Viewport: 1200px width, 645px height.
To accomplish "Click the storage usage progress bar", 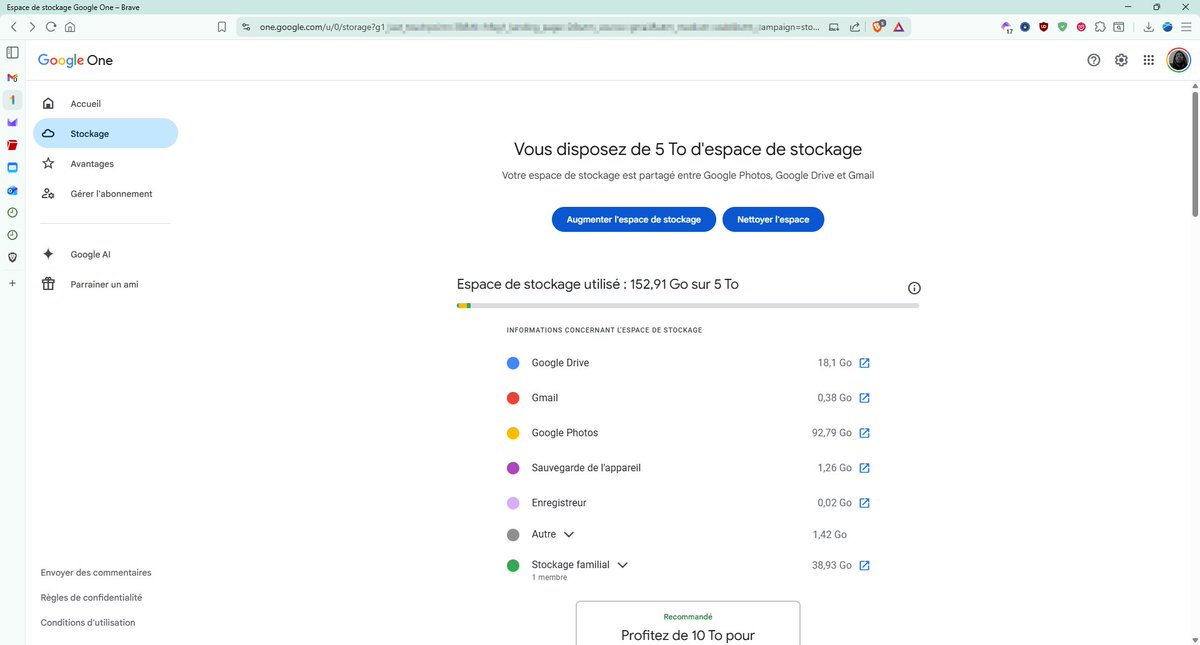I will coord(688,305).
